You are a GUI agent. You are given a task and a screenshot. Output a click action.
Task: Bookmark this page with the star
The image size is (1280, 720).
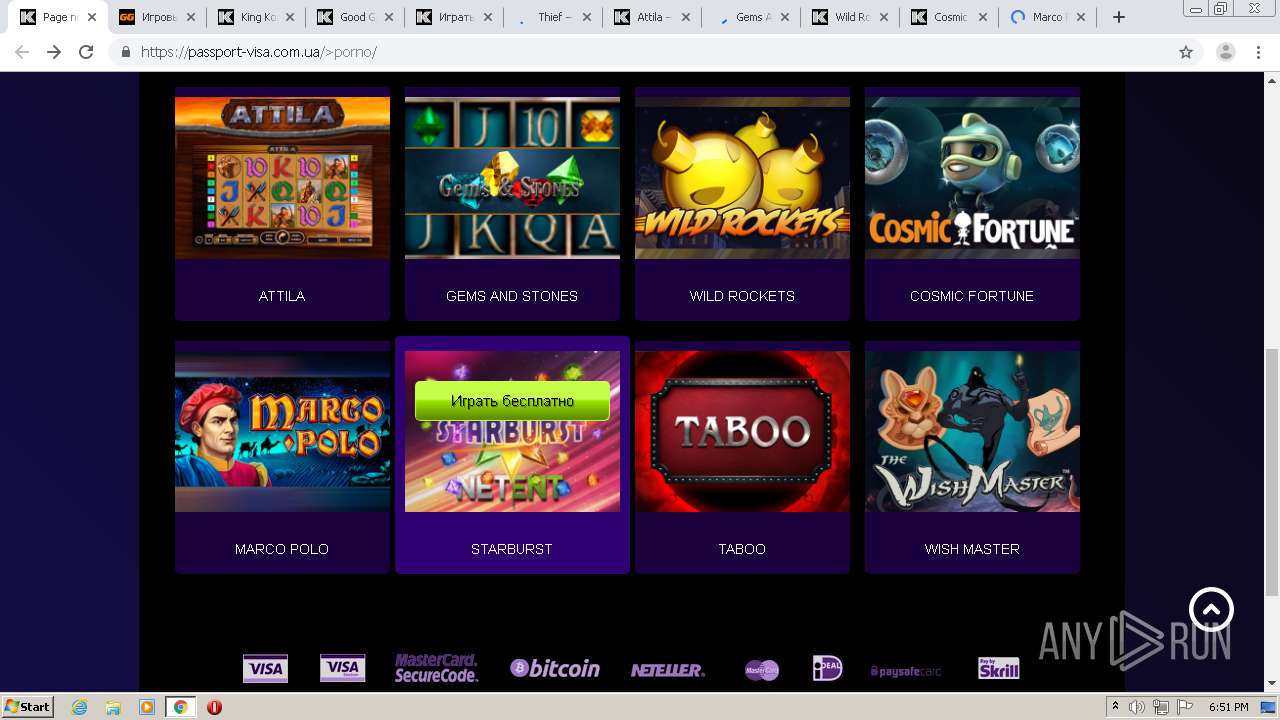[1186, 52]
